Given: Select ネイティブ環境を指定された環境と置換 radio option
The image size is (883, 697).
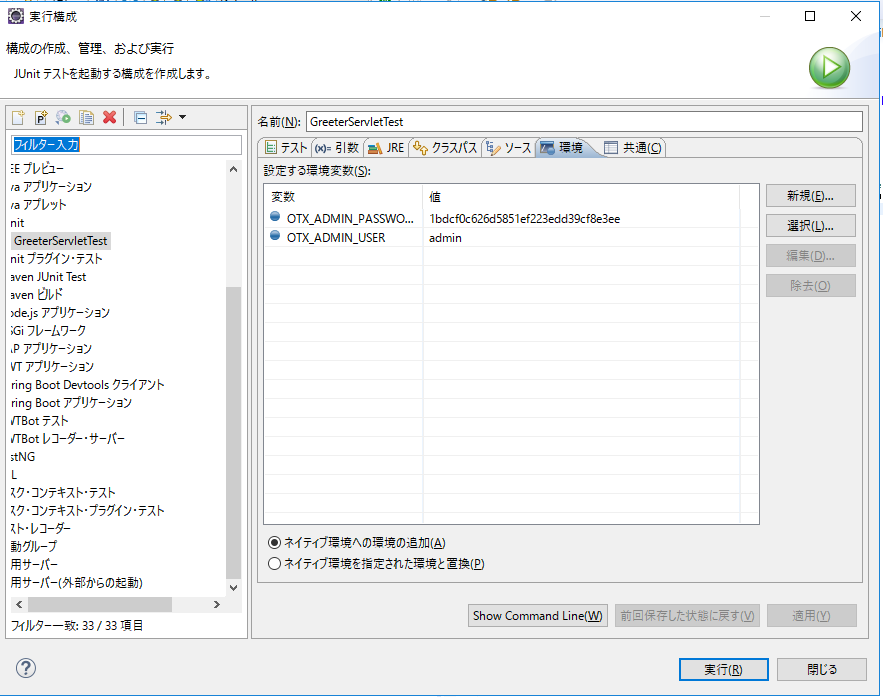Looking at the screenshot, I should pos(275,564).
